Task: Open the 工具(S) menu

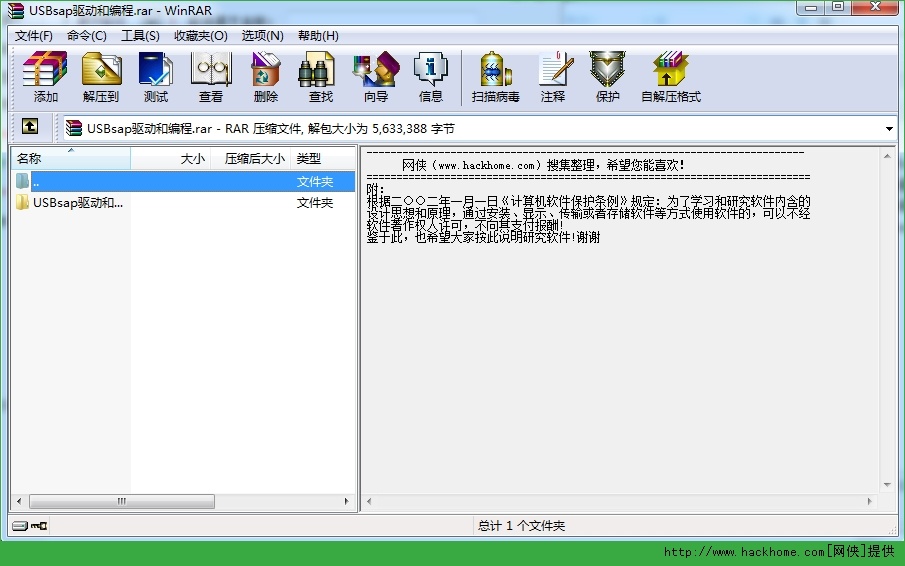Action: (x=140, y=36)
